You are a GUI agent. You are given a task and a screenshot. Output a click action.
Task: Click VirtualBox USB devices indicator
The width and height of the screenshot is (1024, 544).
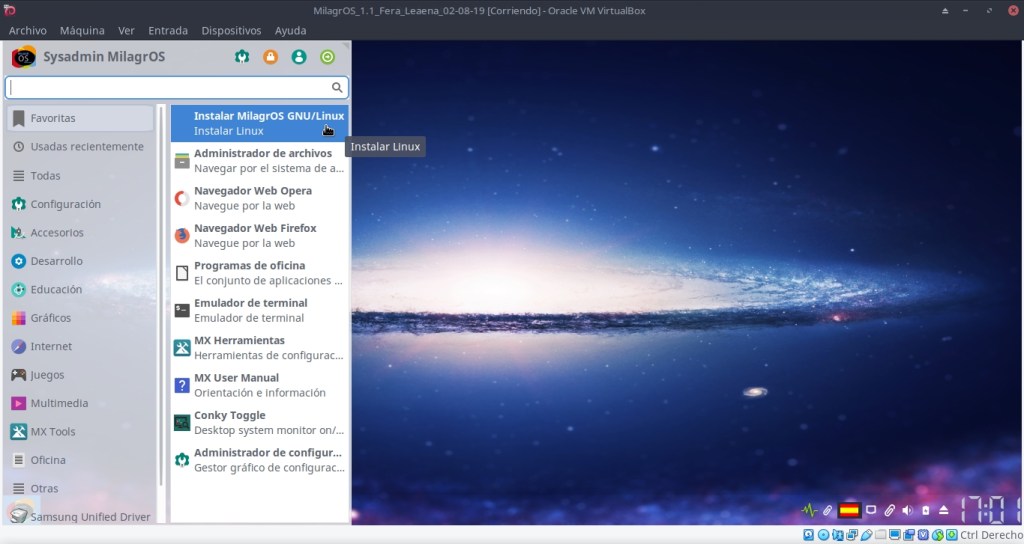point(867,535)
